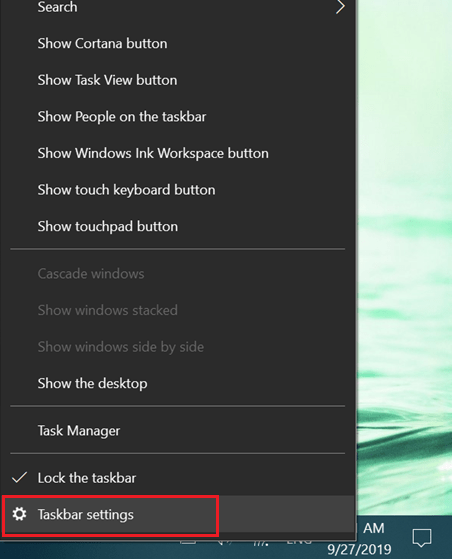Screen dimensions: 452x559
Task: Select Show the desktop
Action: coord(92,384)
